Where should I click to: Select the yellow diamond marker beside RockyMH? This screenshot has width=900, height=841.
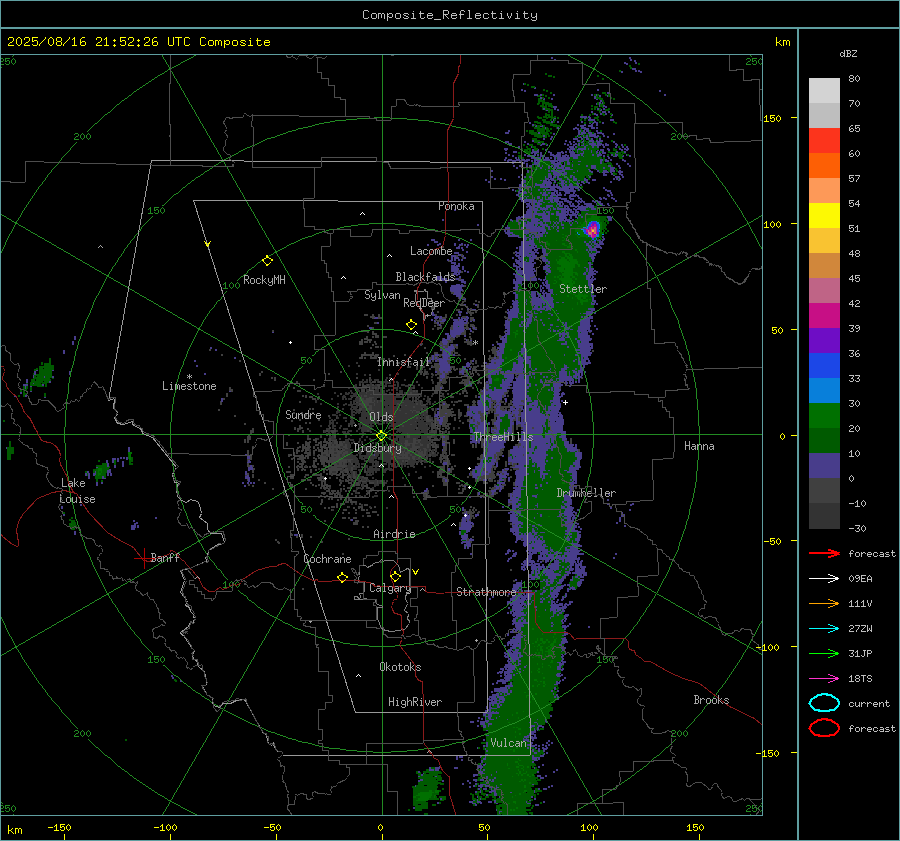coord(267,261)
